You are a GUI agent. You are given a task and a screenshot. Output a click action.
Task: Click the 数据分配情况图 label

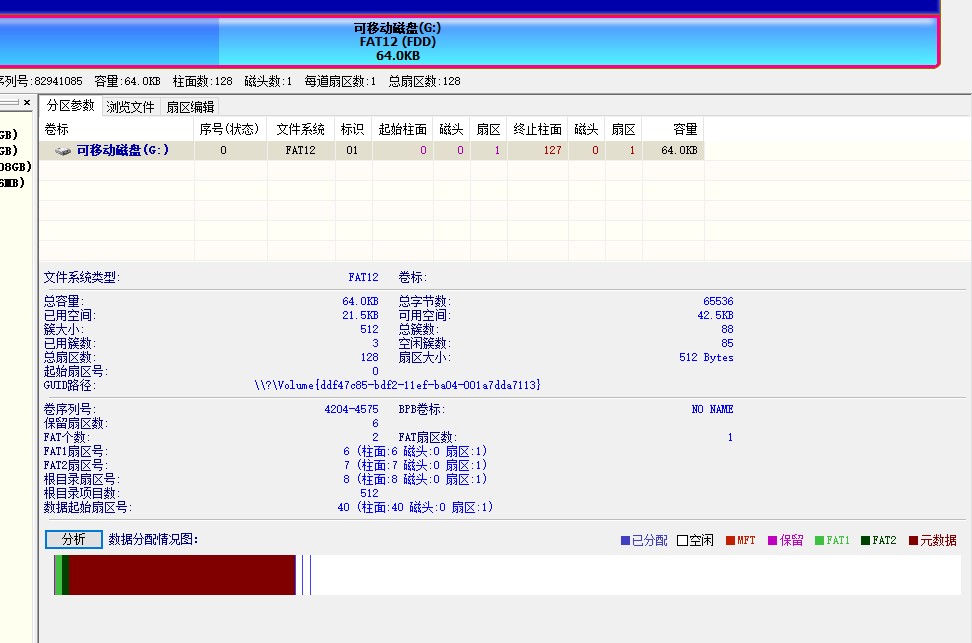pyautogui.click(x=153, y=539)
